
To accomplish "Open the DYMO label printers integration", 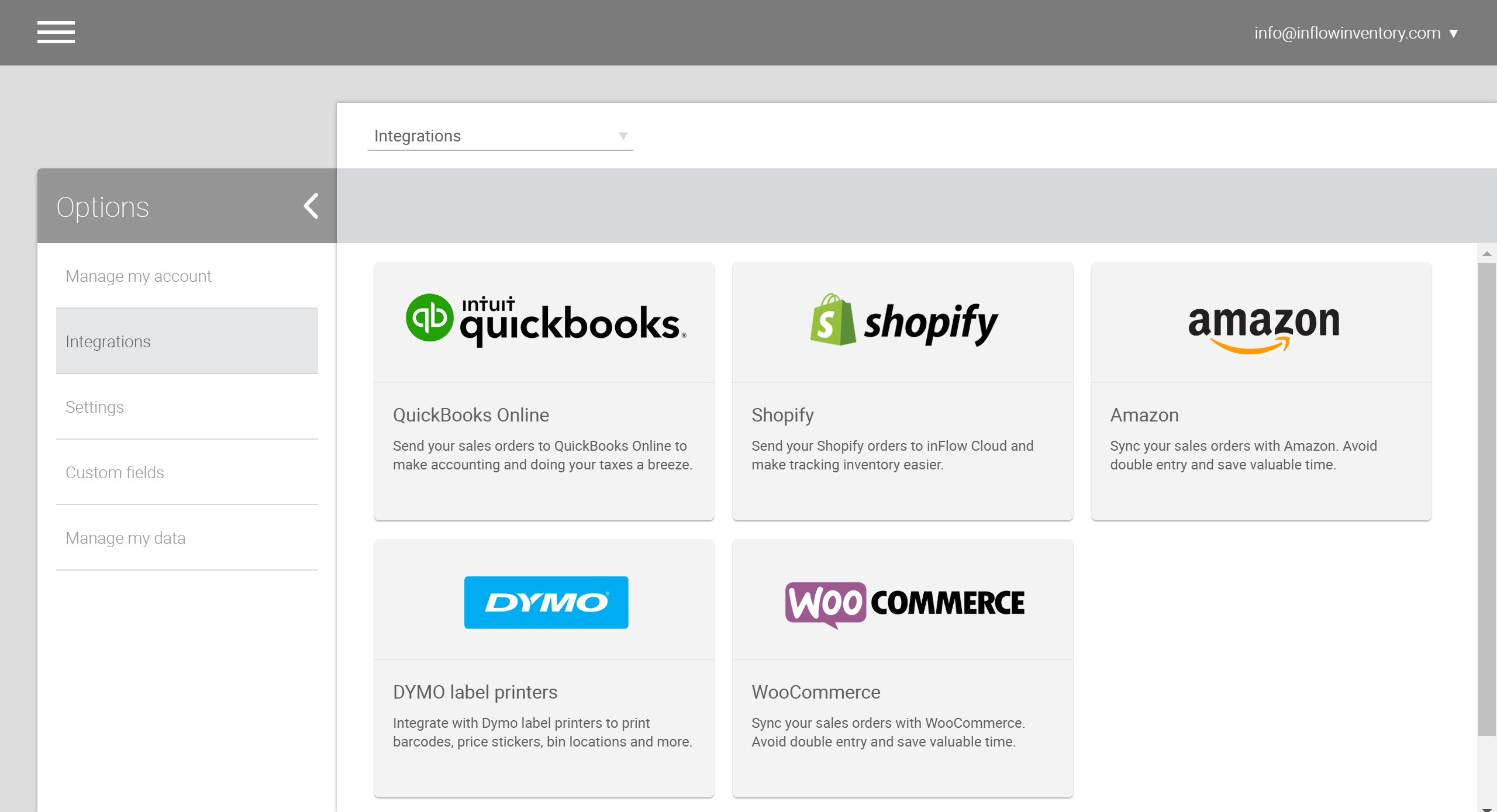I will [544, 692].
